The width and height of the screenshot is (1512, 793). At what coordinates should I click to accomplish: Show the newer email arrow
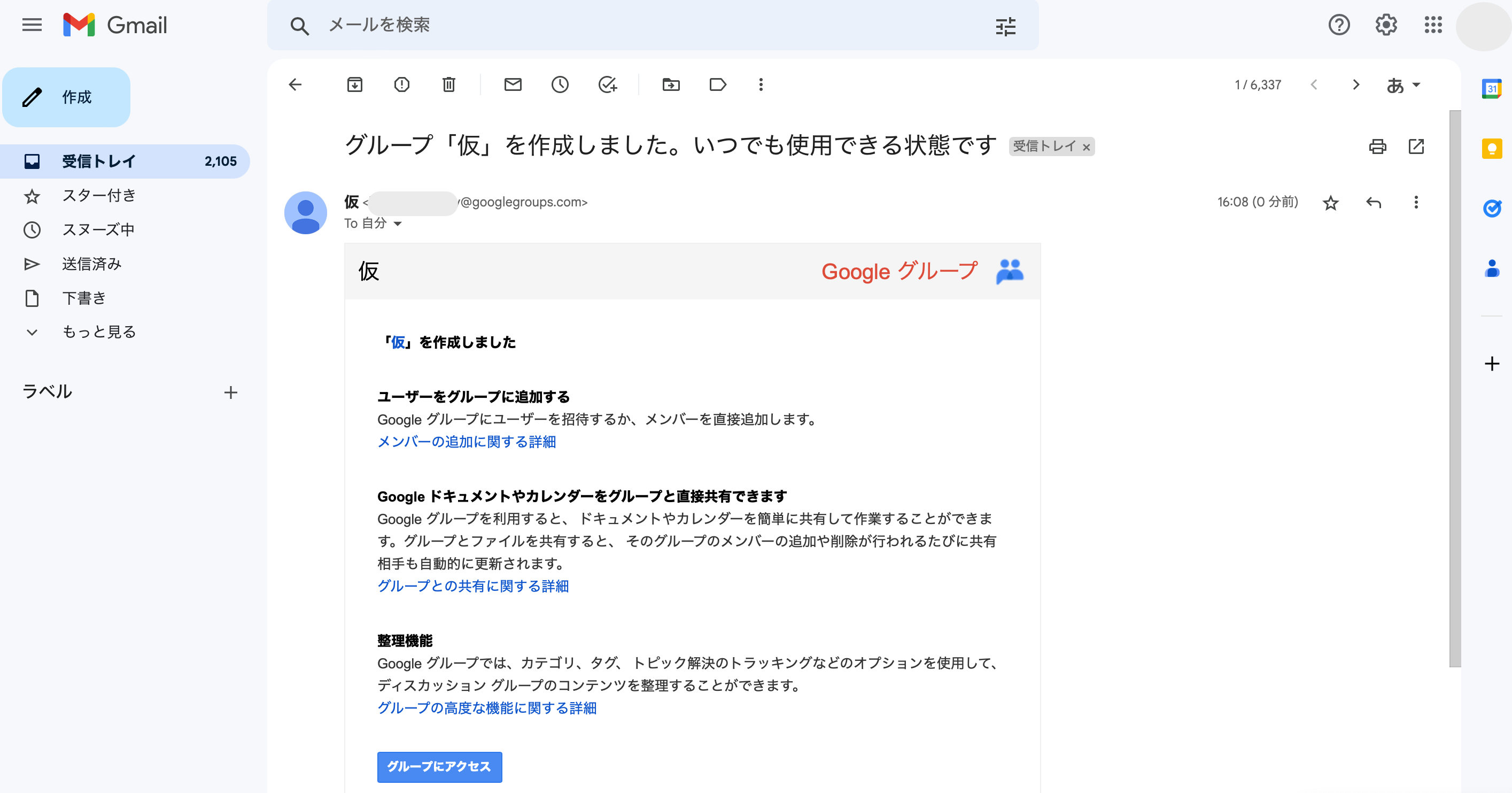coord(1314,84)
